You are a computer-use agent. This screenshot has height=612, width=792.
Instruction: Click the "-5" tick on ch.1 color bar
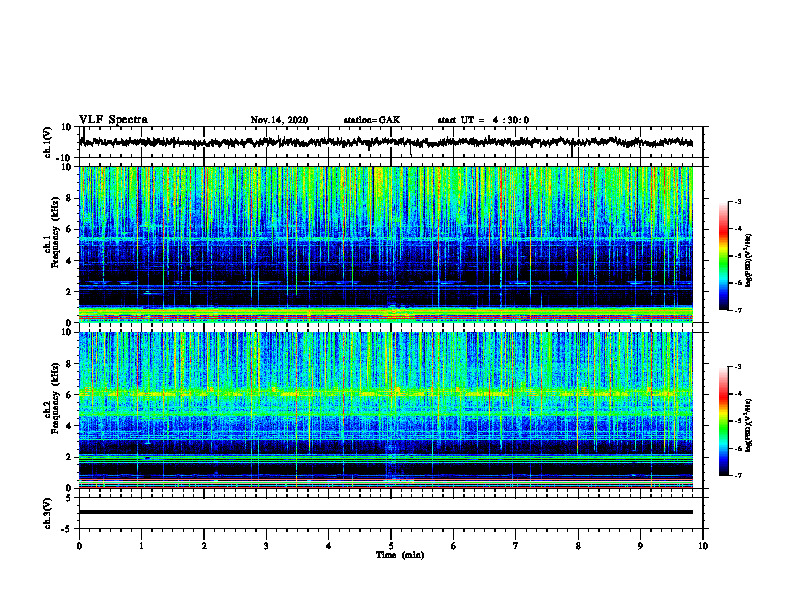737,256
